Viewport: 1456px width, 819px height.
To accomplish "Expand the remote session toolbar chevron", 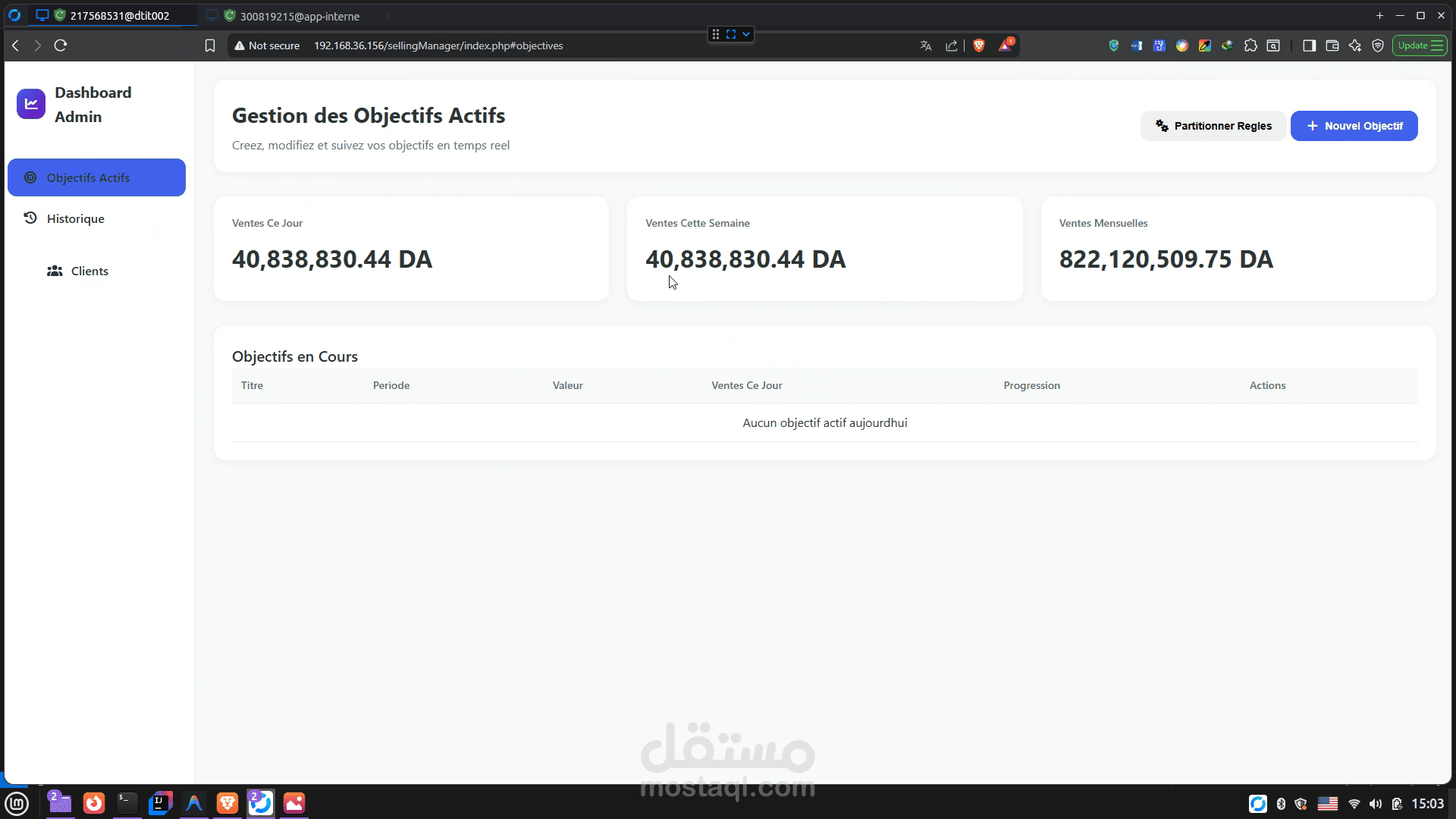I will point(746,34).
